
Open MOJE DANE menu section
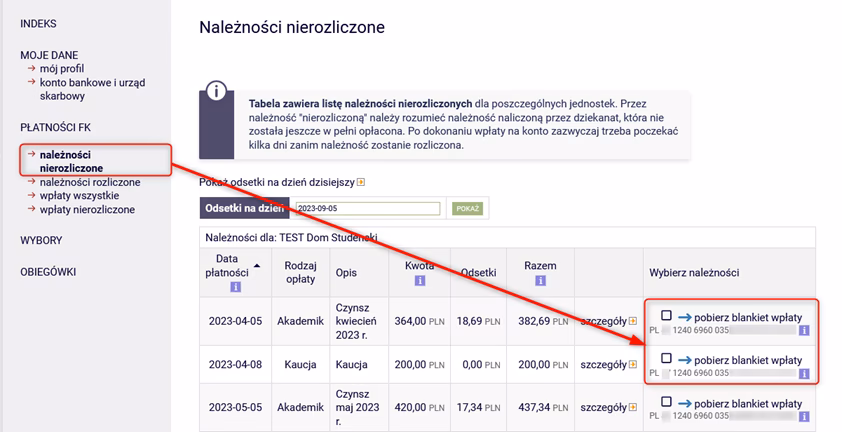[49, 55]
